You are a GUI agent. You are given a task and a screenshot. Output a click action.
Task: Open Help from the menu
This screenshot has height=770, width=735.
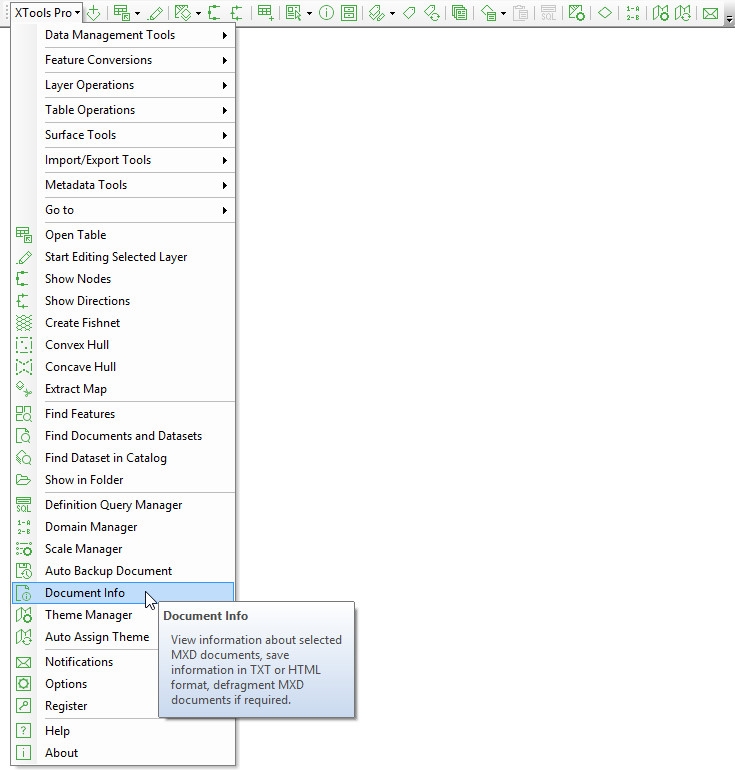(x=123, y=732)
